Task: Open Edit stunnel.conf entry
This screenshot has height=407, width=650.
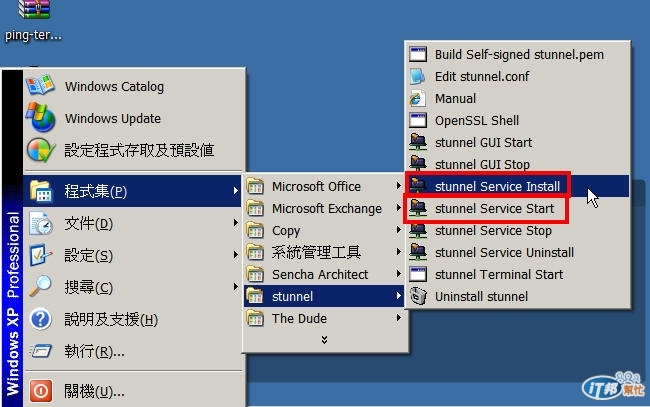Action: 517,76
